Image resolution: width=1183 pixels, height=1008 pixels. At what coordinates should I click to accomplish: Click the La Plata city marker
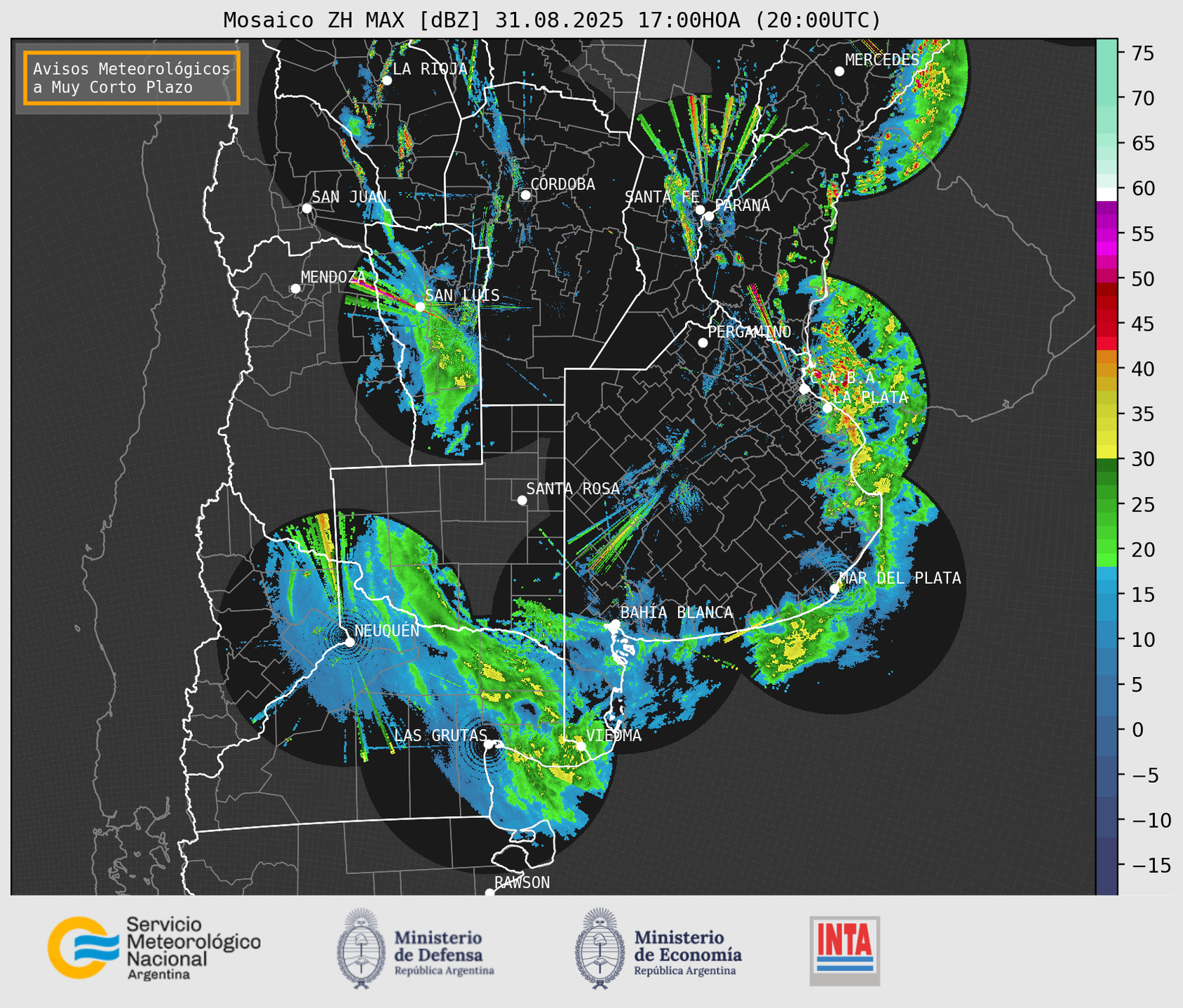827,408
